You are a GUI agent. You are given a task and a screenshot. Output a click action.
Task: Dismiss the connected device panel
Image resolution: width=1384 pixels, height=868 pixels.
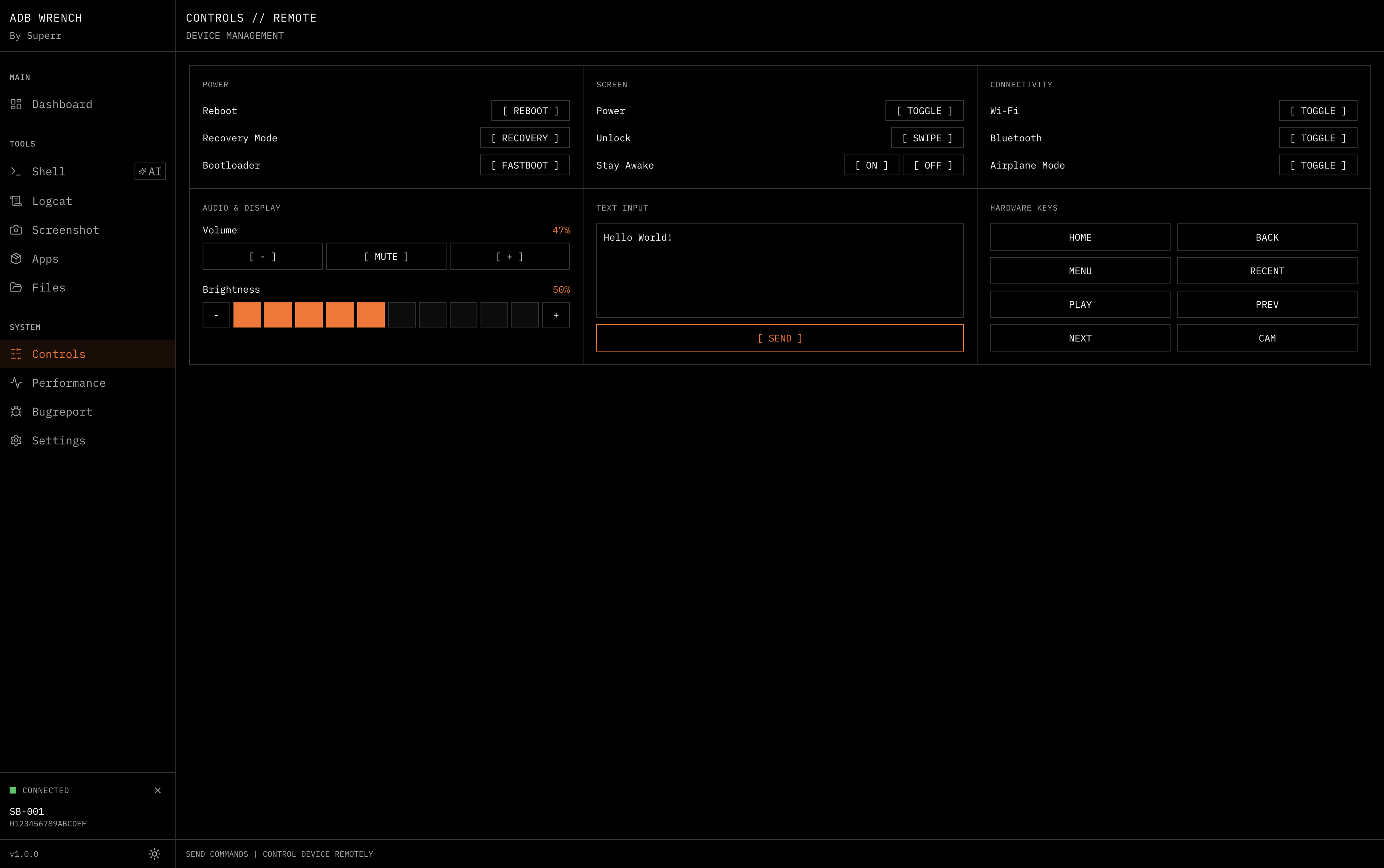[x=158, y=790]
